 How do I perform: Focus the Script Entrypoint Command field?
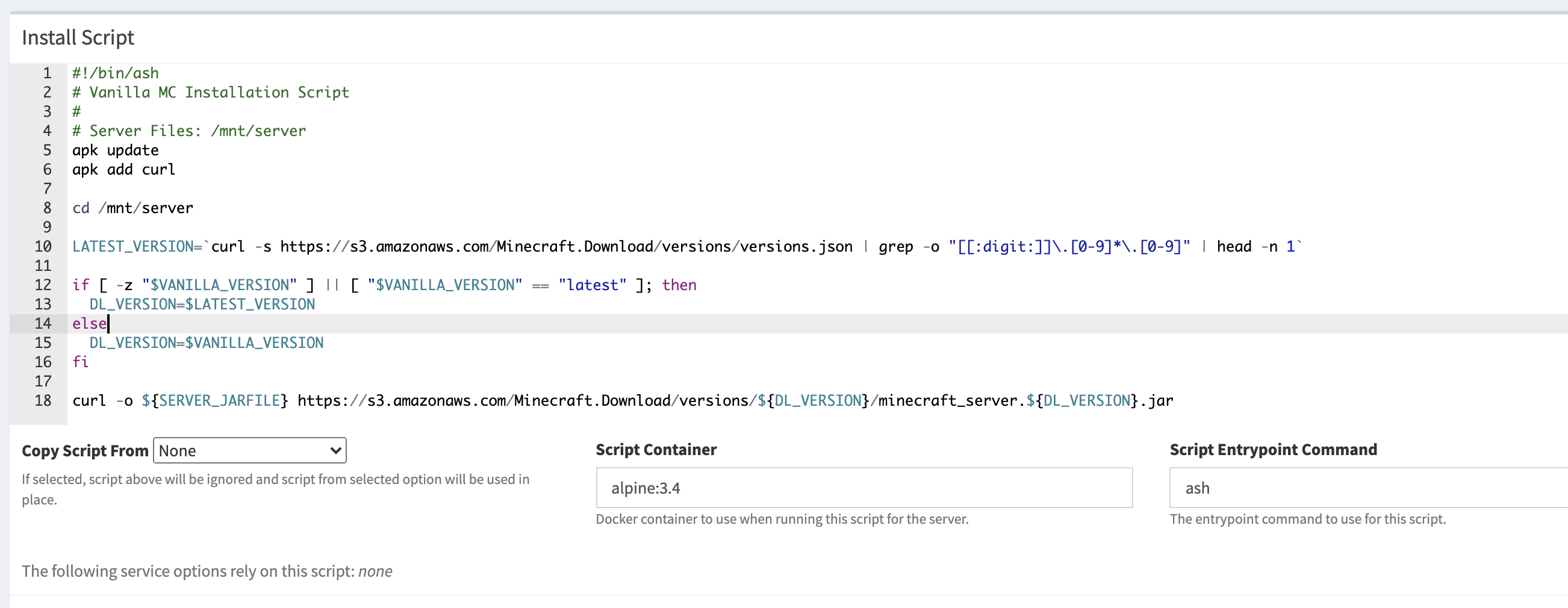pos(1363,488)
